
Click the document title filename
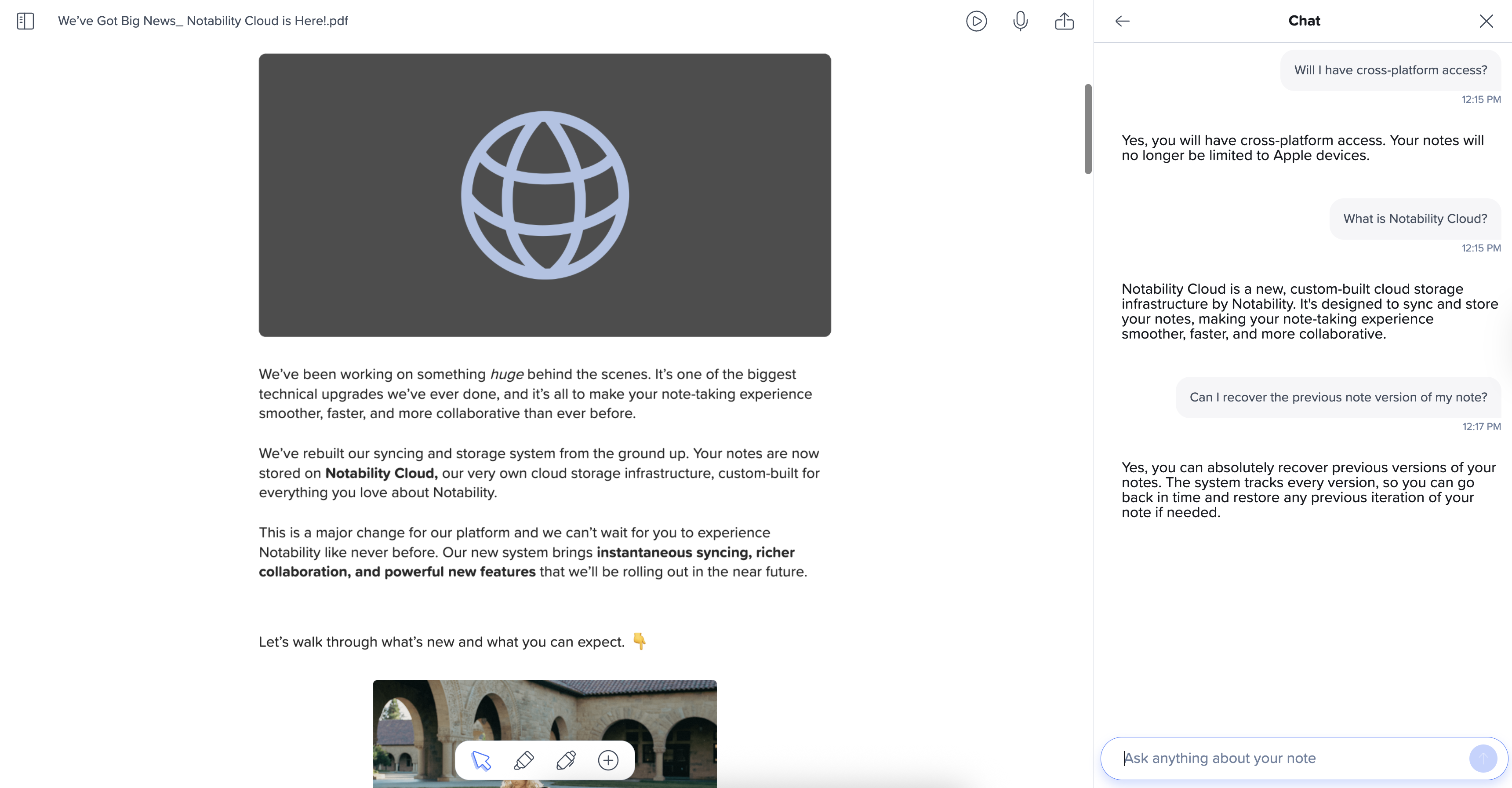(x=203, y=21)
